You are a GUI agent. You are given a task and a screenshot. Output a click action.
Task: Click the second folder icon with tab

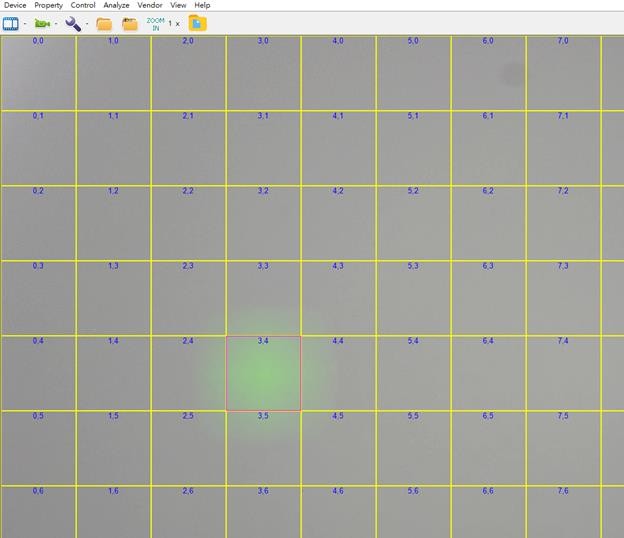point(129,23)
